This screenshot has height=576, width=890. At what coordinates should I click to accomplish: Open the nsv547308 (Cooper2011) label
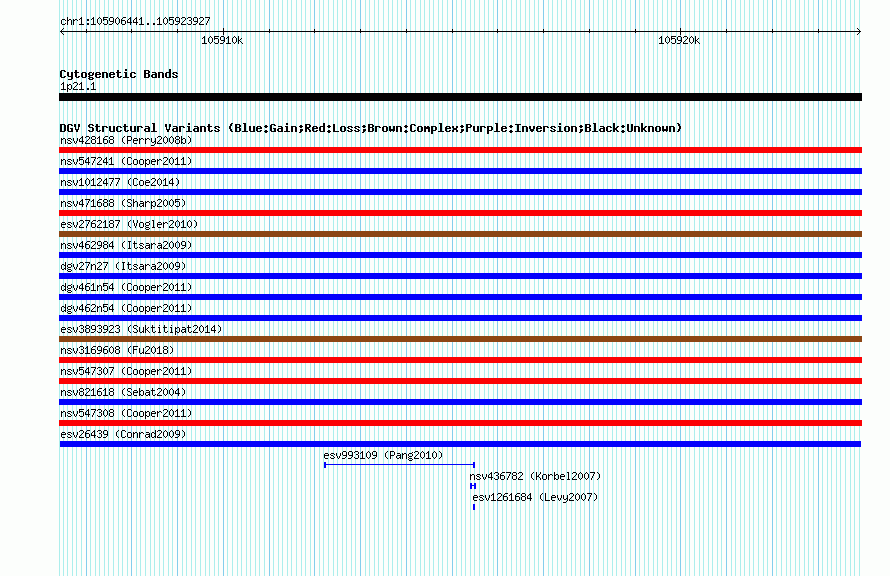(126, 413)
